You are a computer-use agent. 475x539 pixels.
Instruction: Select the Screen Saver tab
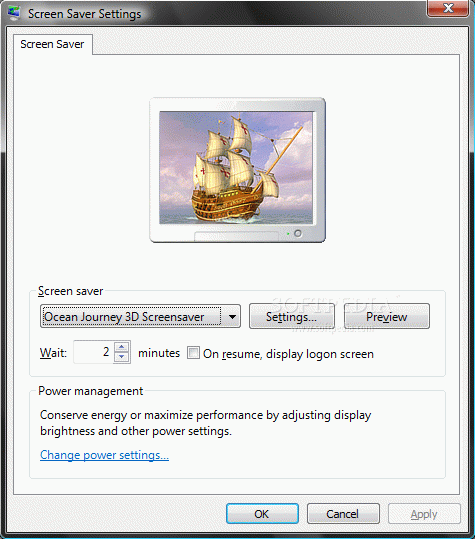(x=52, y=44)
